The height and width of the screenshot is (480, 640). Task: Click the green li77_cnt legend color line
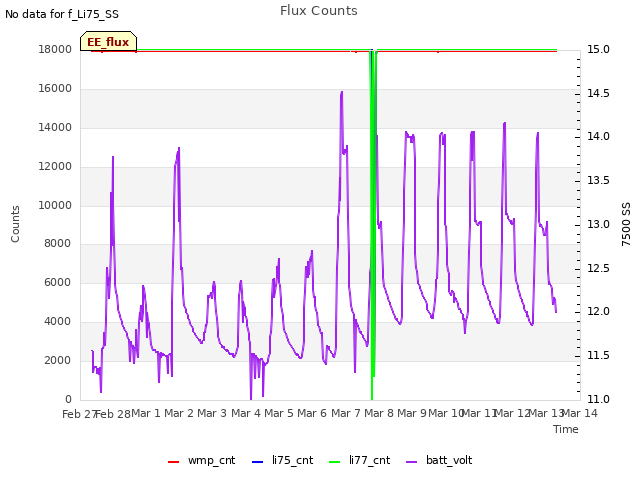pyautogui.click(x=334, y=462)
